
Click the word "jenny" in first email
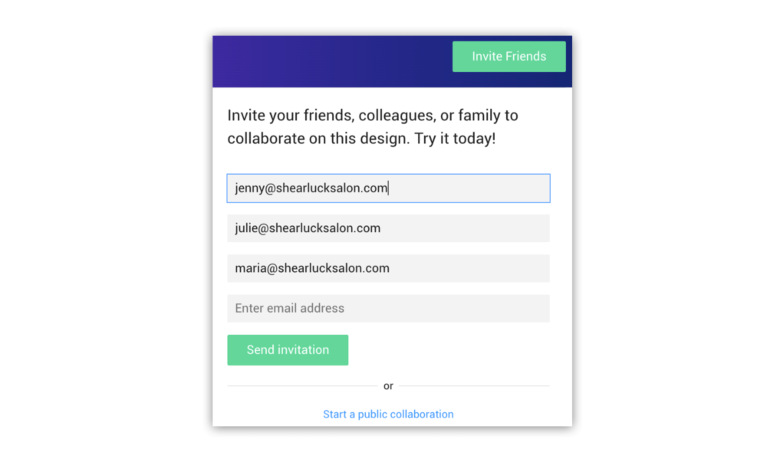point(250,188)
